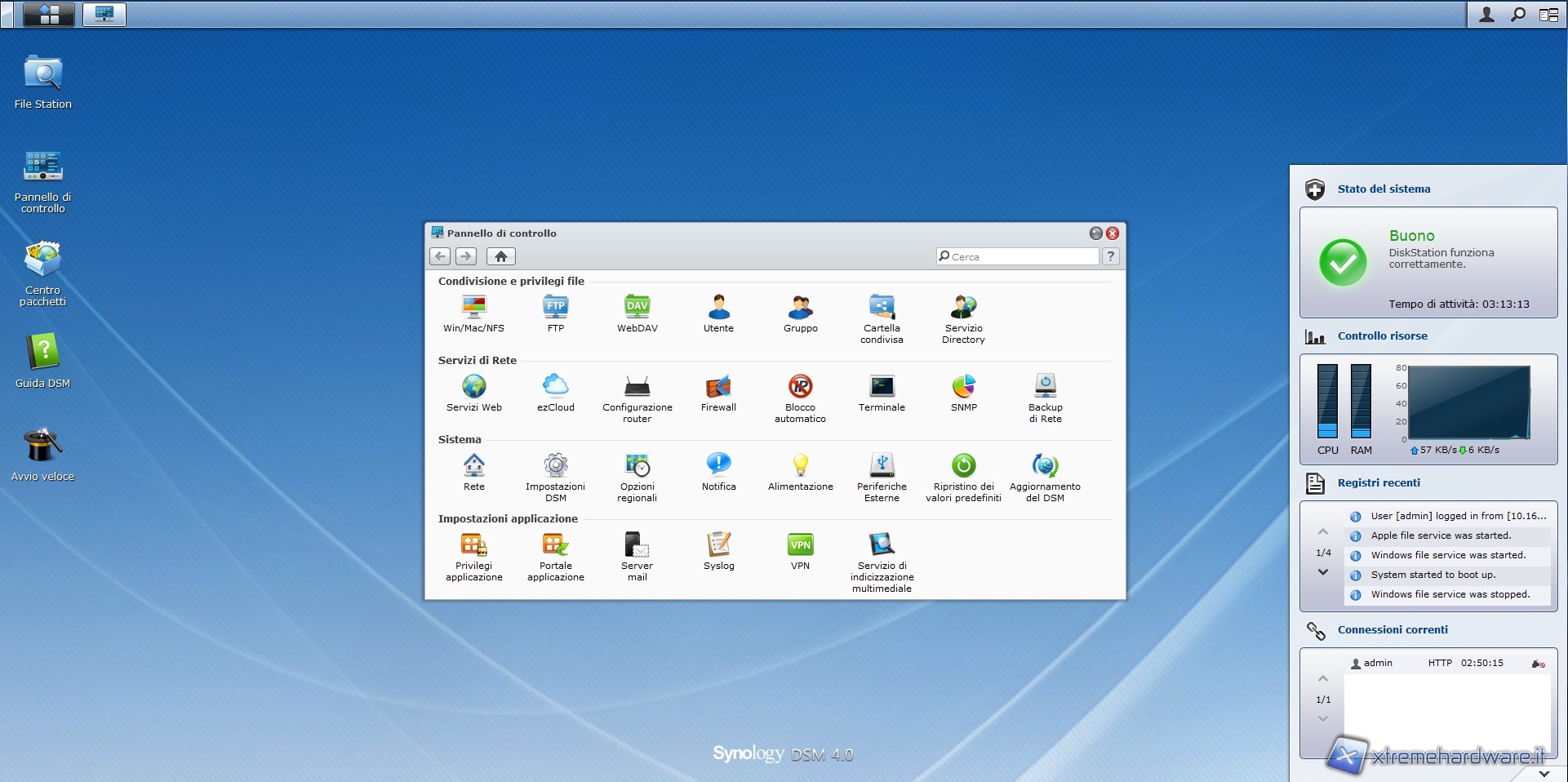Click the Control Panel help button
1568x782 pixels.
1111,256
